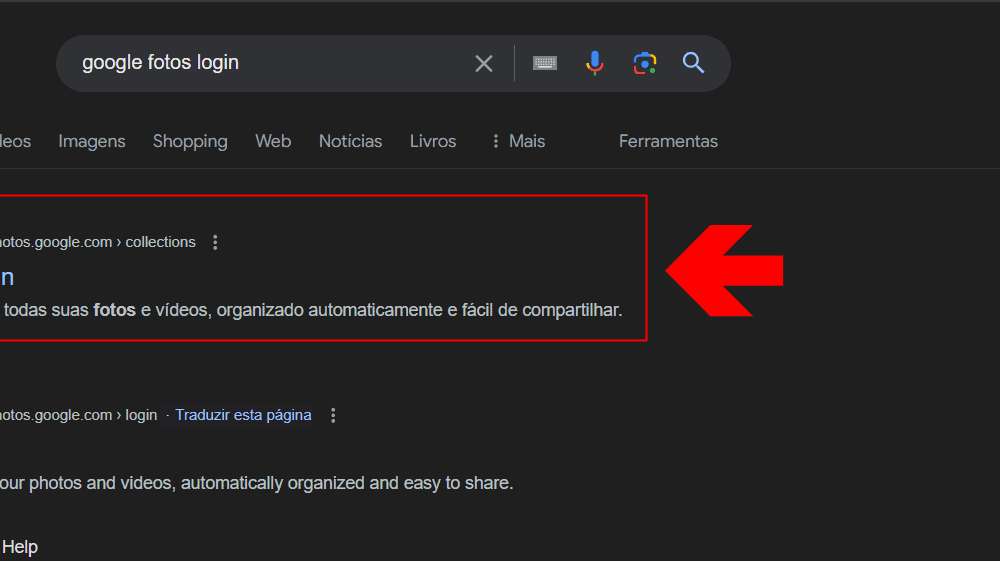Open the Help link at the bottom
1000x561 pixels.
20,547
